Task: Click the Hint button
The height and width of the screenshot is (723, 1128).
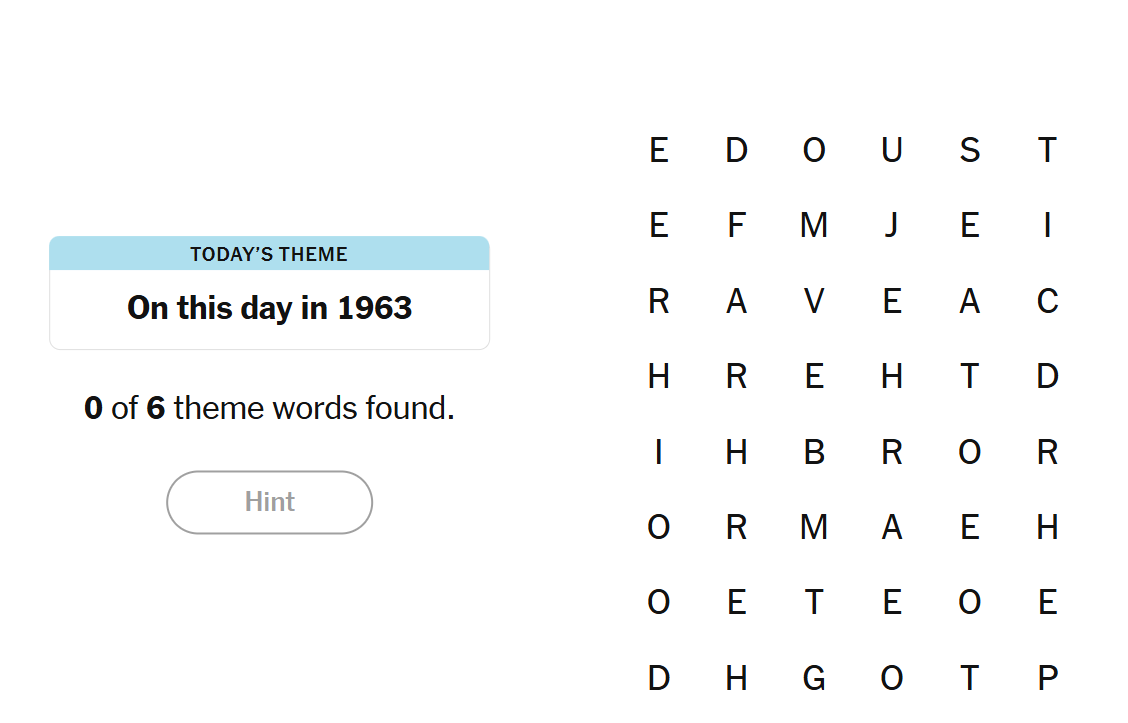Action: click(x=269, y=502)
